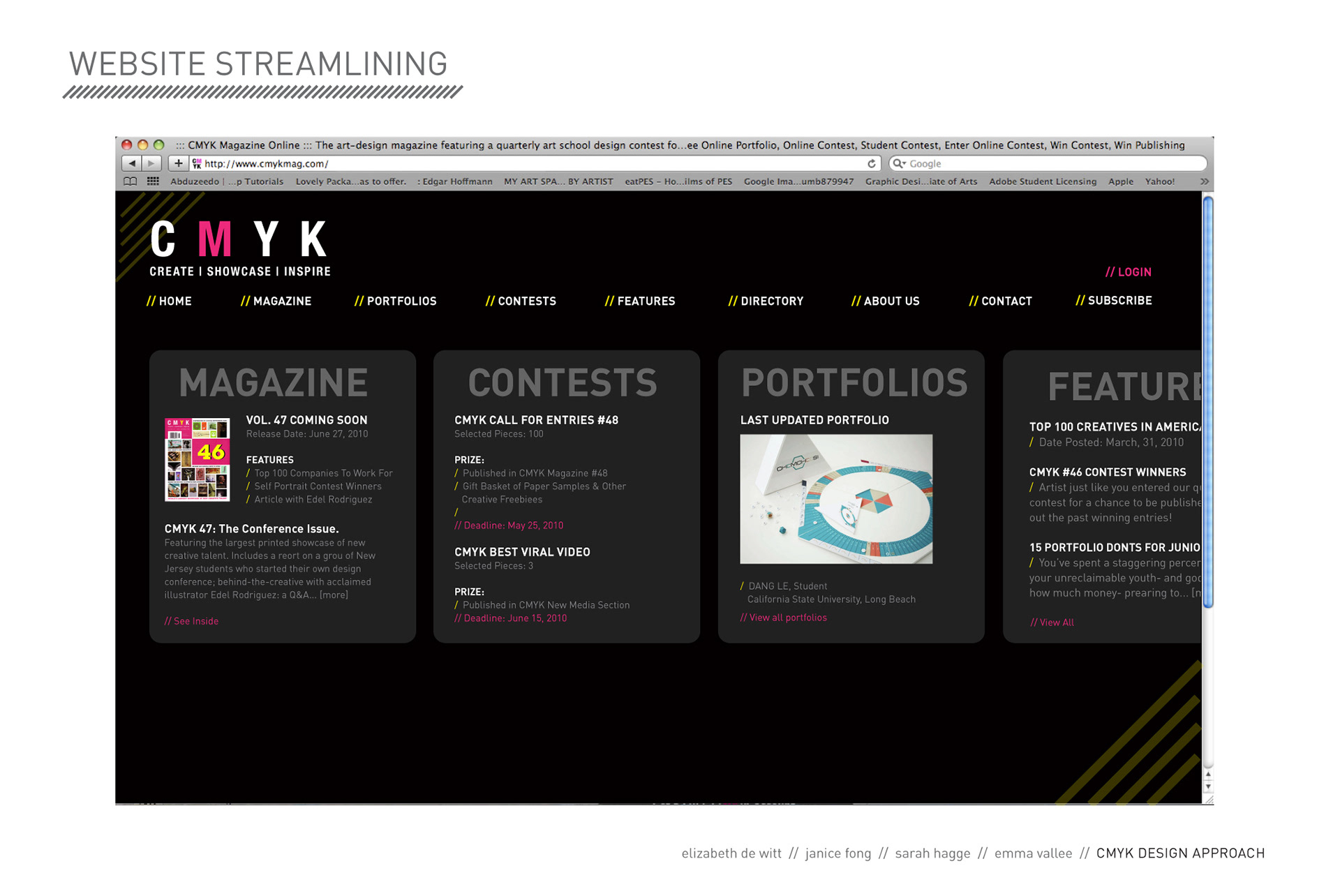Open the bookmarks book icon

[x=130, y=181]
